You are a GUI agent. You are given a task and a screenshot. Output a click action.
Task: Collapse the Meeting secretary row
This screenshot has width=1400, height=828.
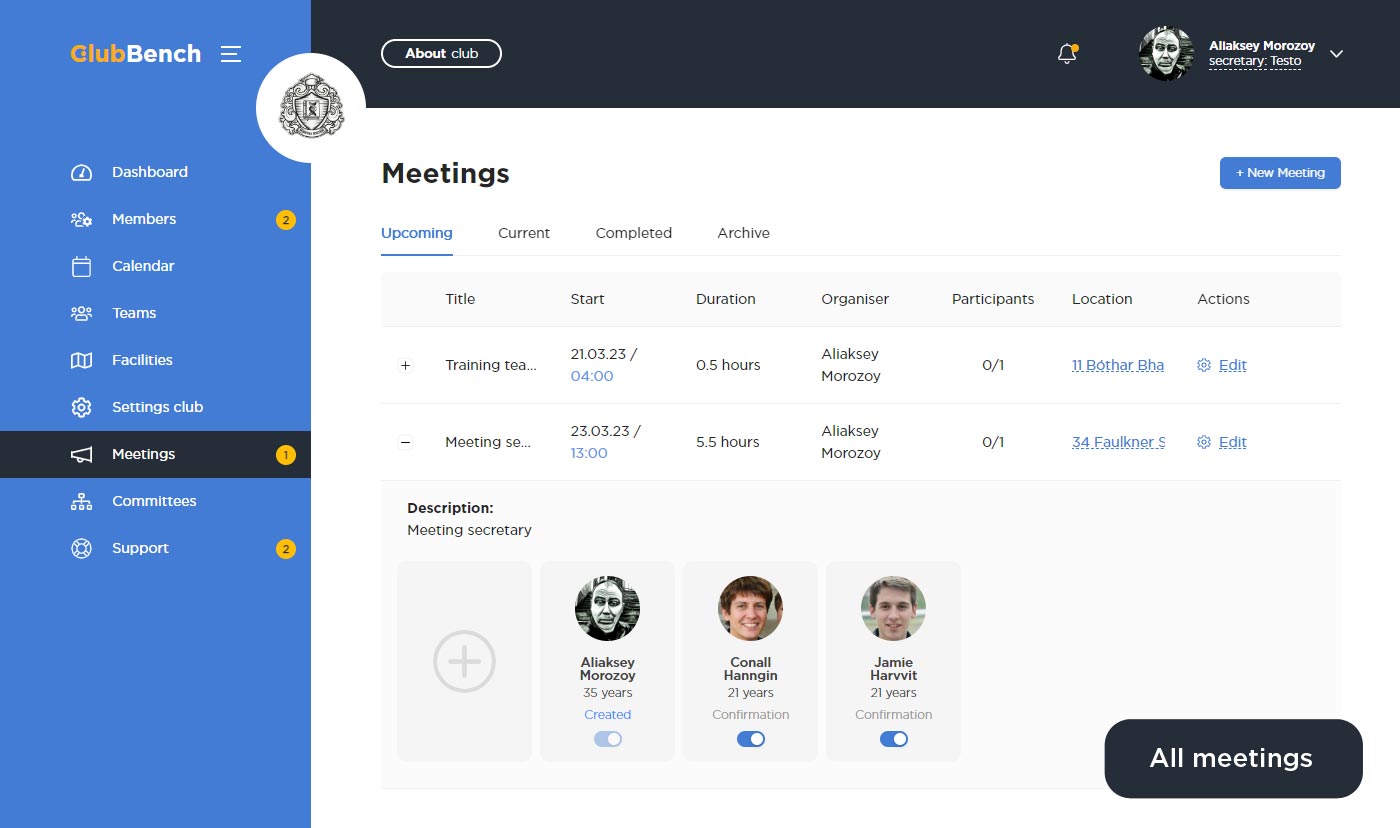[x=405, y=442]
